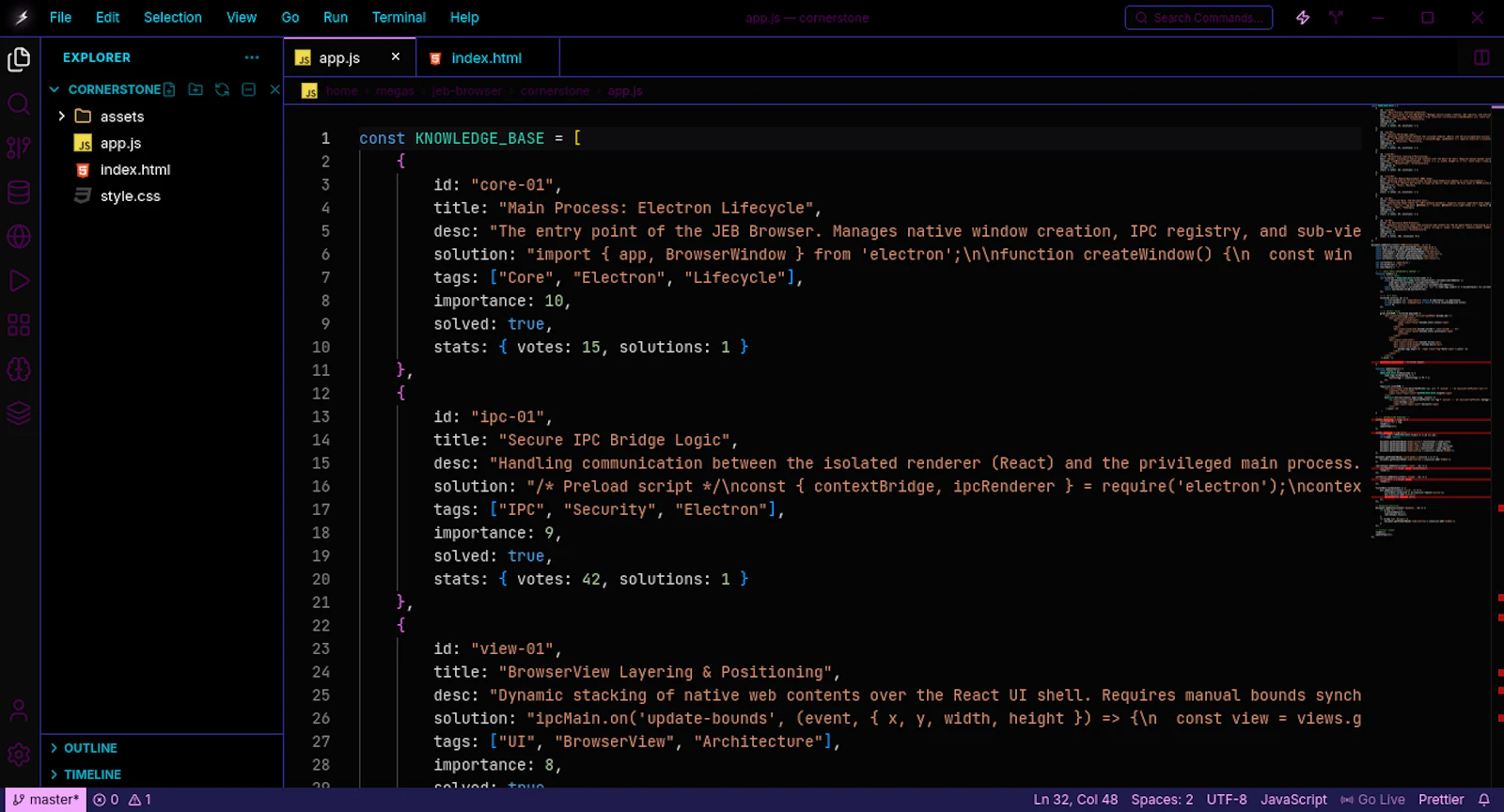Image resolution: width=1504 pixels, height=812 pixels.
Task: Open the Go menu
Action: click(x=290, y=17)
